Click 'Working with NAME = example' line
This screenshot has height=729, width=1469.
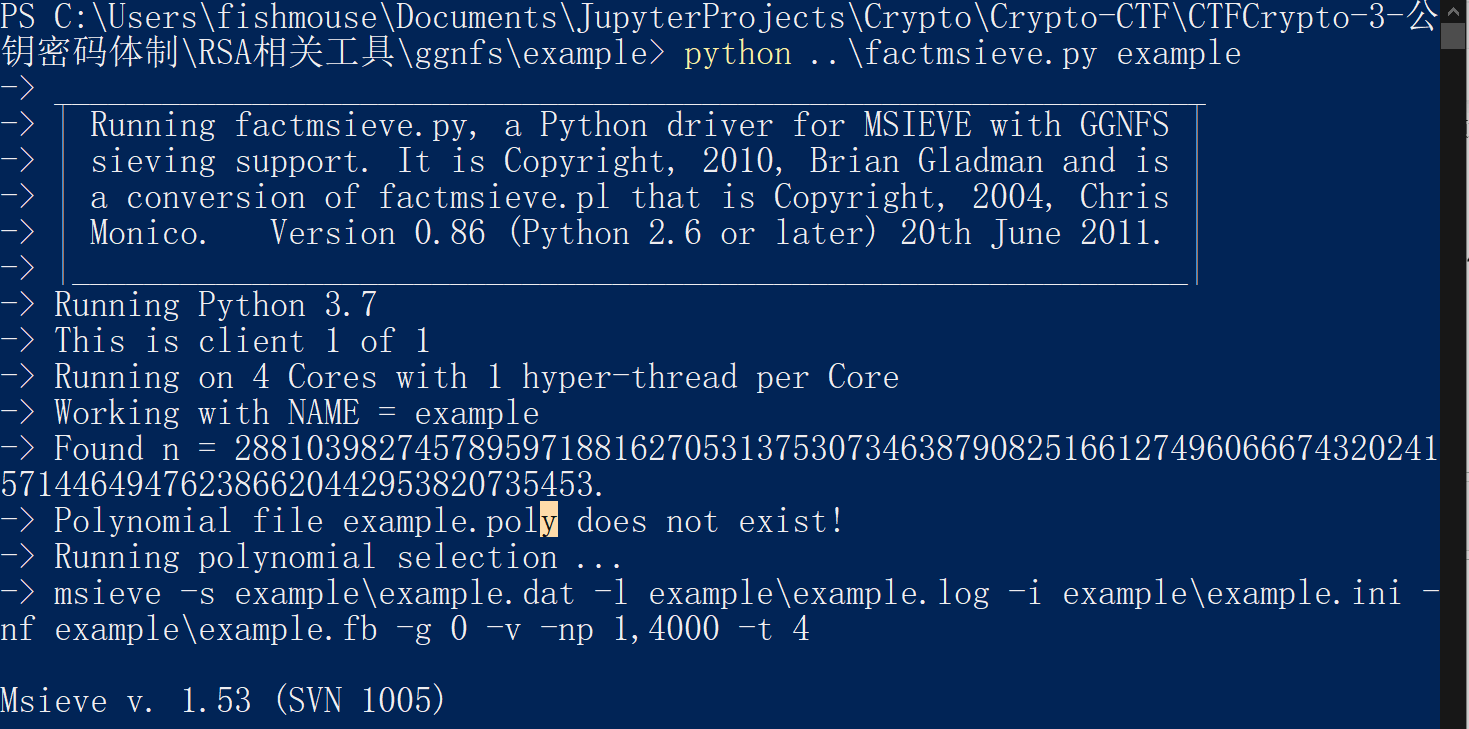pyautogui.click(x=296, y=413)
